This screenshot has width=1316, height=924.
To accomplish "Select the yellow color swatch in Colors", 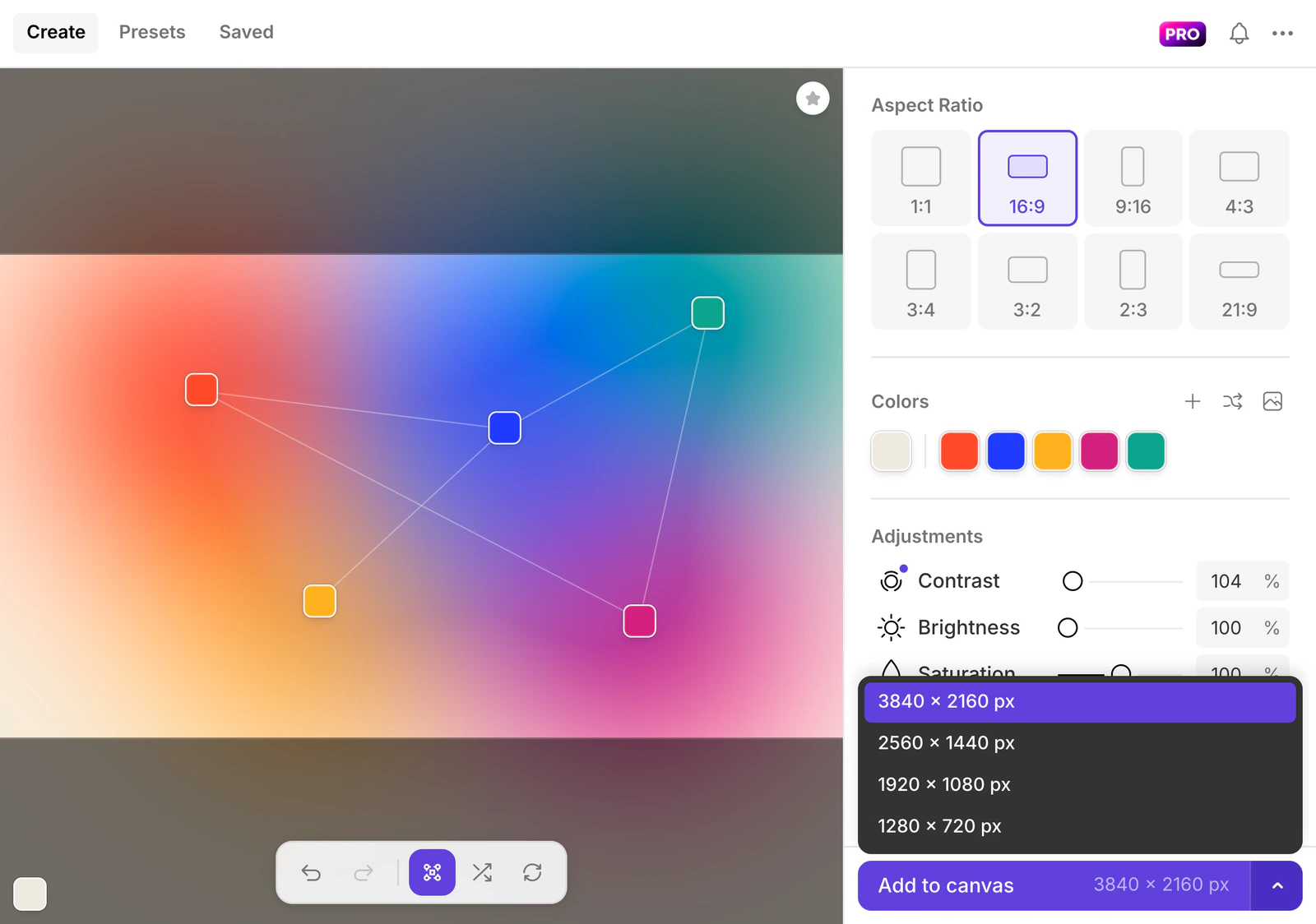I will pyautogui.click(x=1053, y=451).
